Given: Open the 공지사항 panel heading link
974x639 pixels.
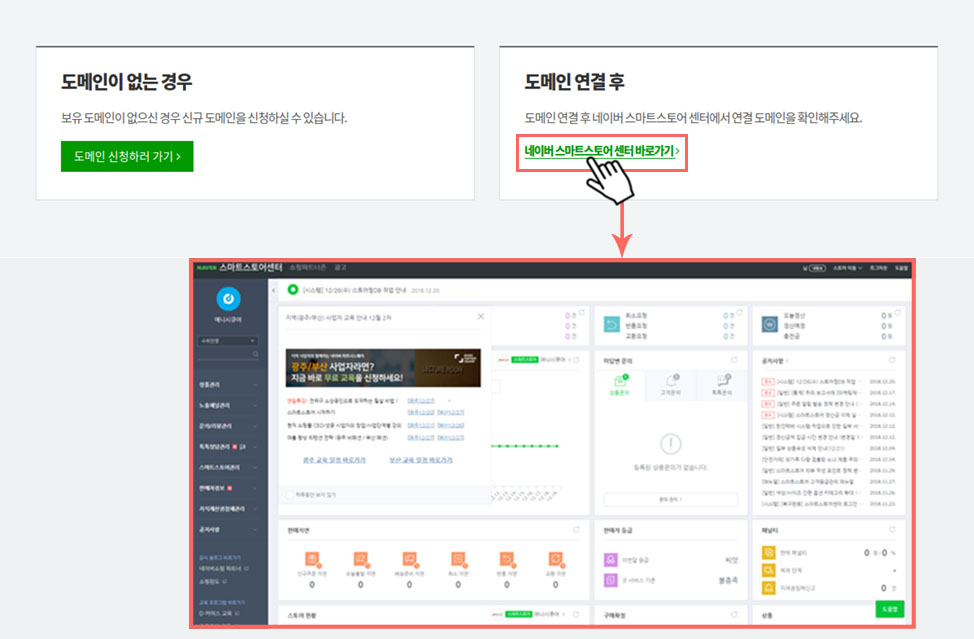Looking at the screenshot, I should click(775, 361).
